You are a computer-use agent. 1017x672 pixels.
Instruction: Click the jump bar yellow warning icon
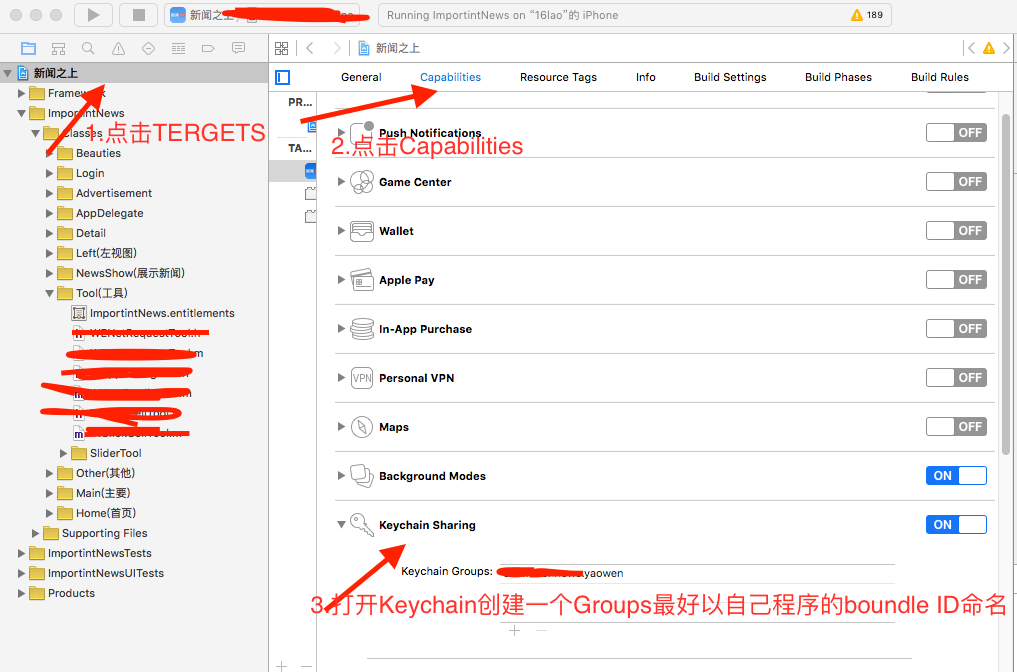(x=988, y=48)
